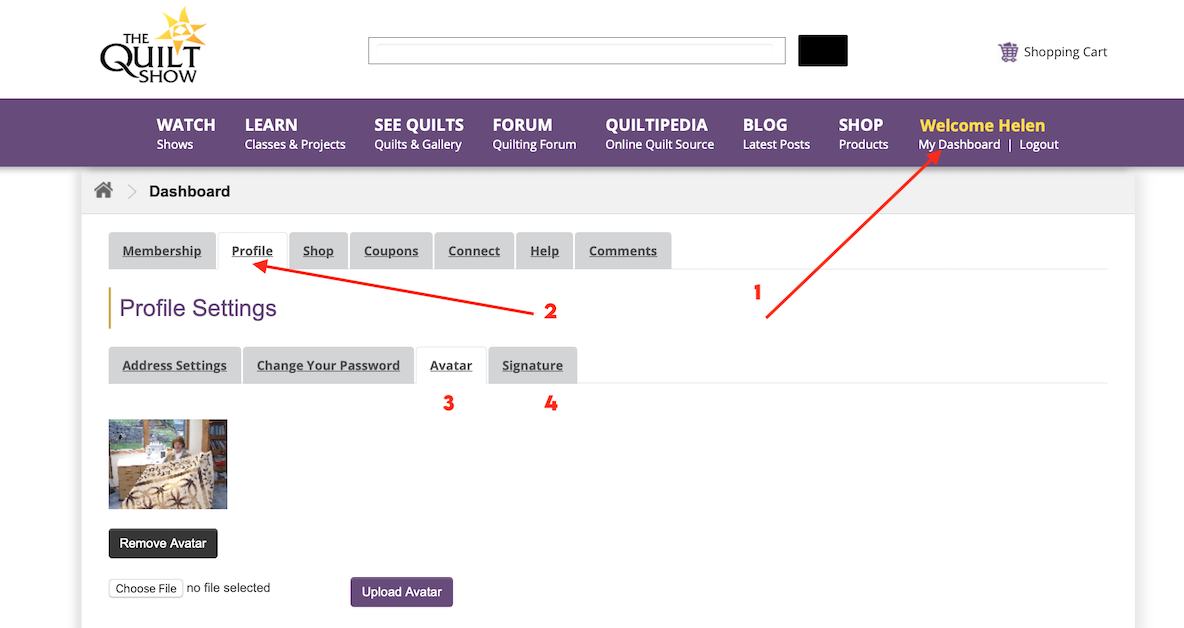Go to SEE QUILTS gallery
Image resolution: width=1184 pixels, height=628 pixels.
[x=418, y=134]
